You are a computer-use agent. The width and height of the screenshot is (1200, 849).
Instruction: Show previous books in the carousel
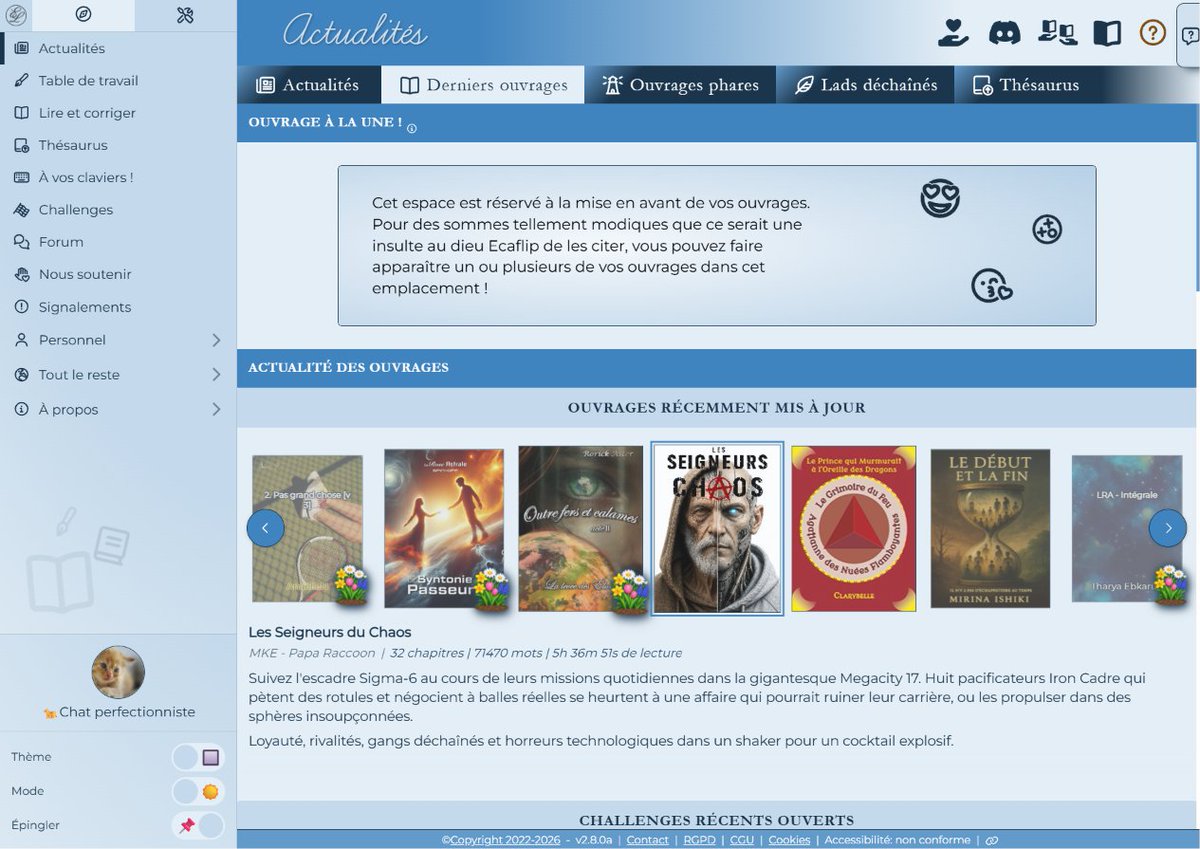265,527
